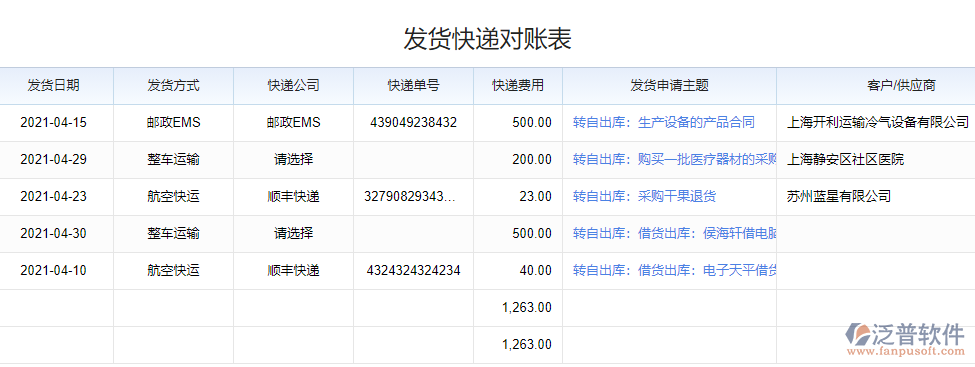The height and width of the screenshot is (367, 975).
Task: Click the 发货申请主题 column header
Action: click(x=670, y=86)
